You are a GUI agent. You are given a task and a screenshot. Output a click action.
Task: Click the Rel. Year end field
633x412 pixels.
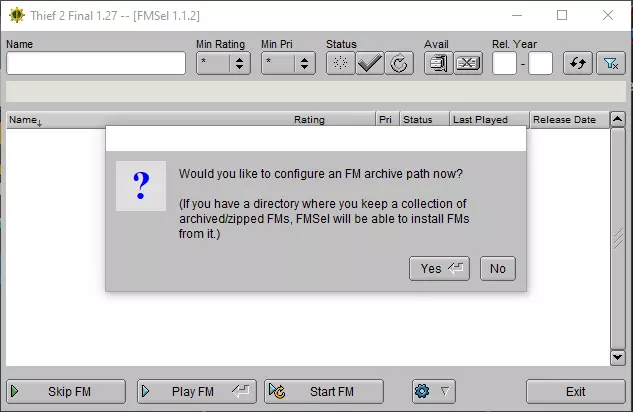pyautogui.click(x=541, y=63)
